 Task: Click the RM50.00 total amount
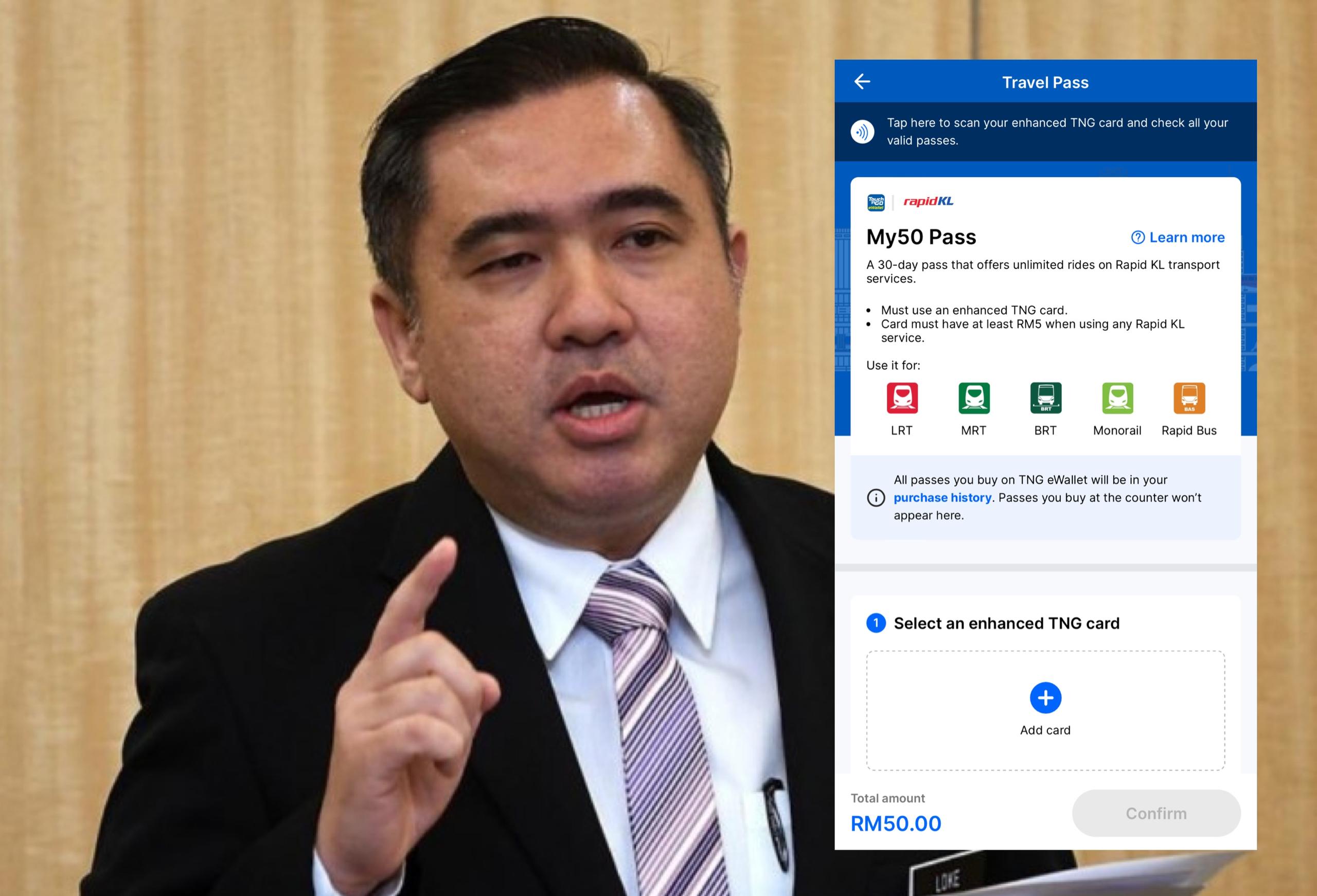896,823
